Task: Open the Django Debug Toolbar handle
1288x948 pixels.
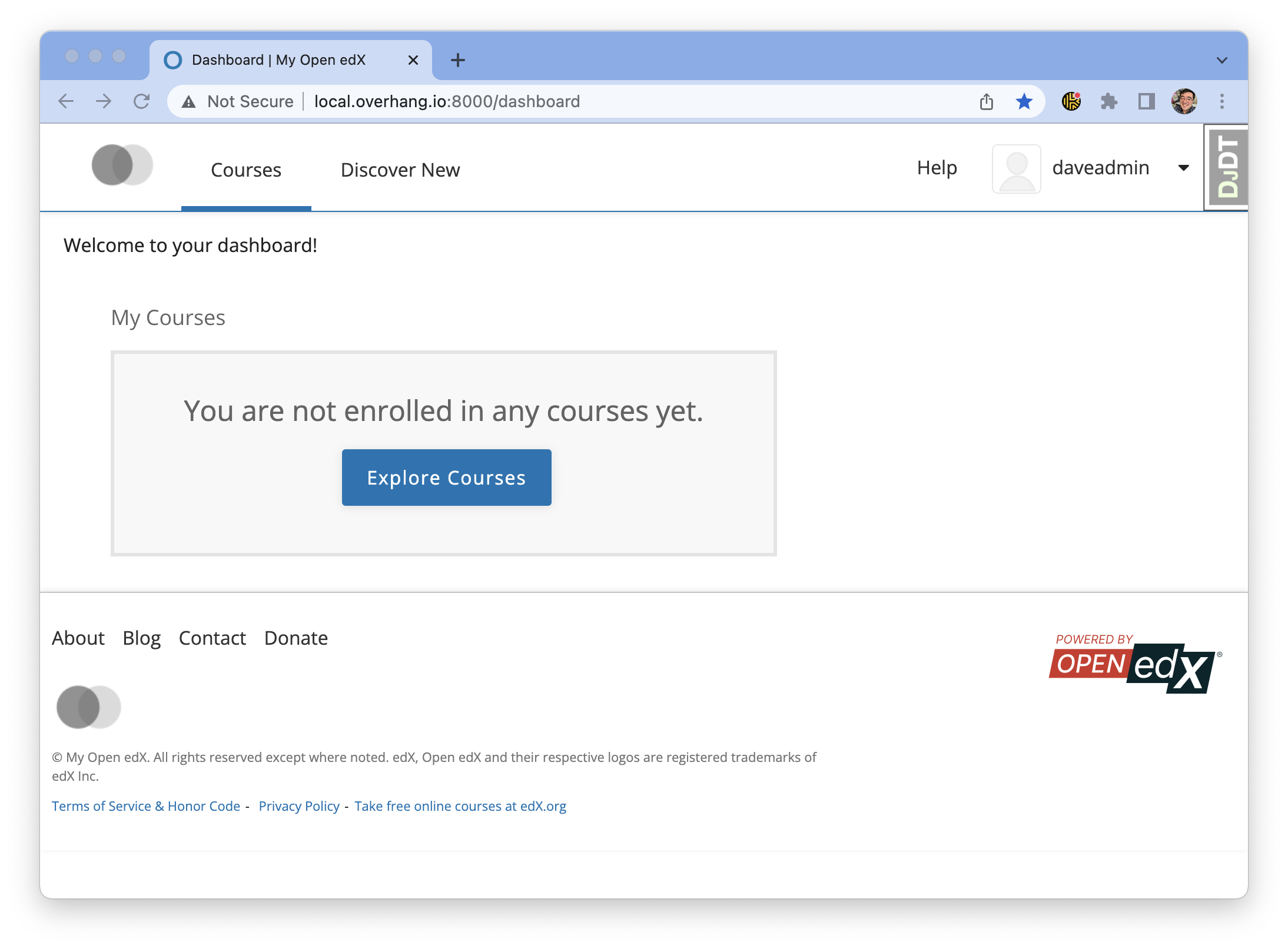Action: [1227, 167]
